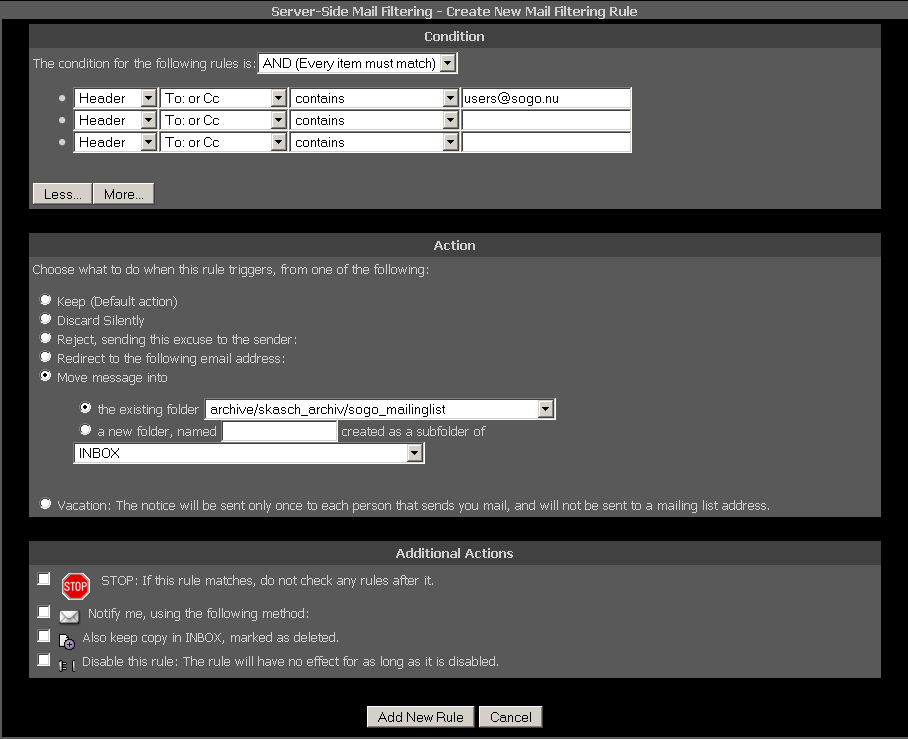This screenshot has width=908, height=739.
Task: Check the Notify me checkbox
Action: tap(44, 612)
